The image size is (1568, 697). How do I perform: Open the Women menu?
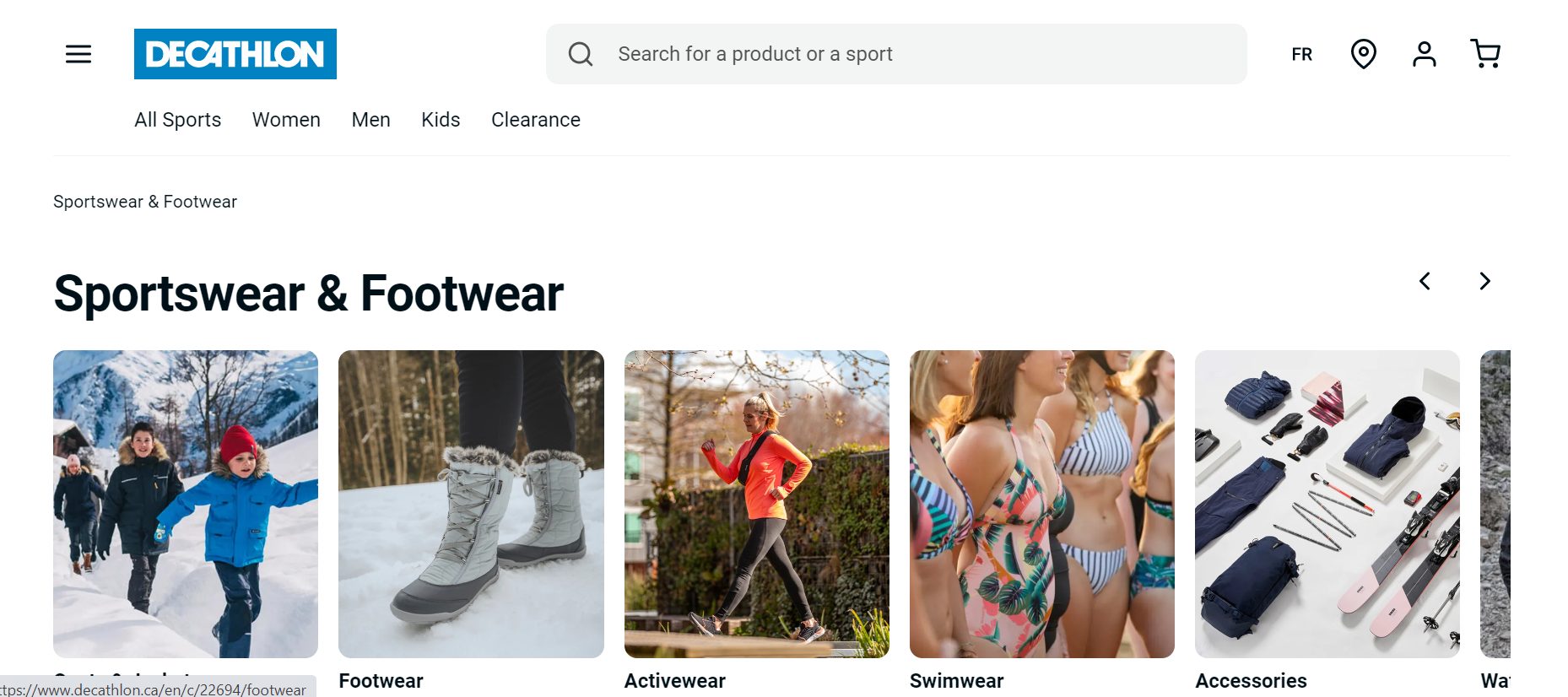(286, 120)
